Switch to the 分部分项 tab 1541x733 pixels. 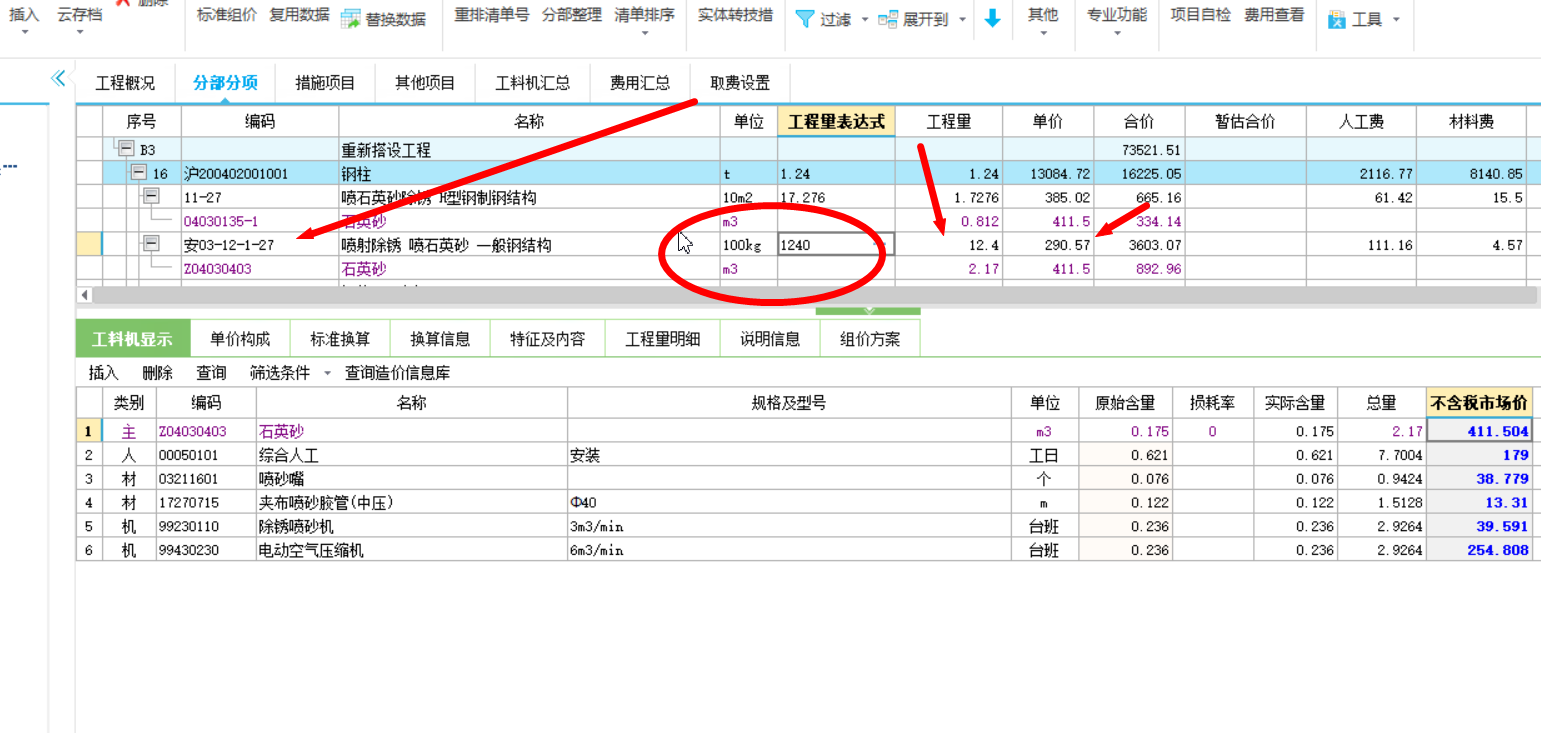[x=225, y=83]
